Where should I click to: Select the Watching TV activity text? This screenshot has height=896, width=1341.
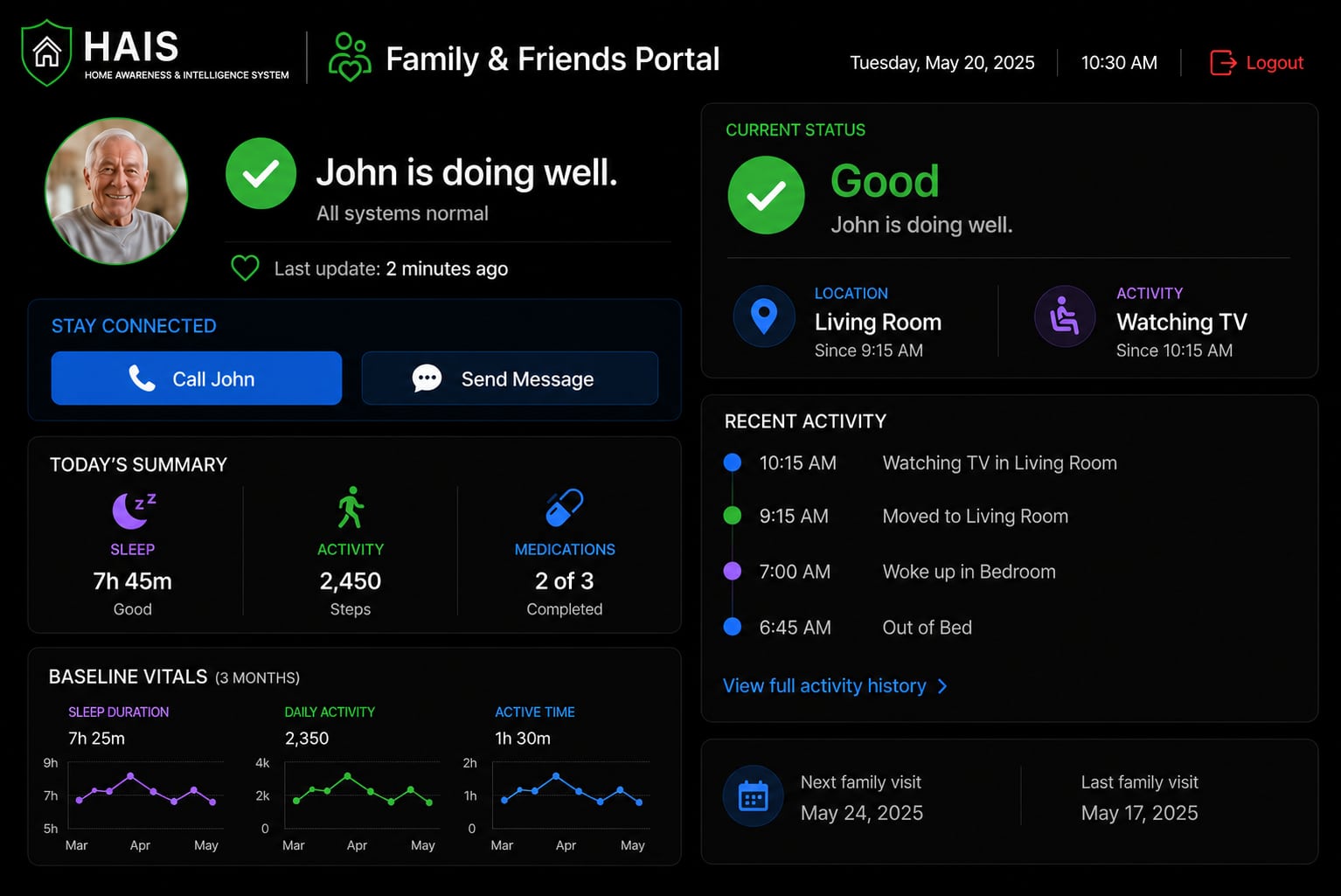click(x=1182, y=322)
